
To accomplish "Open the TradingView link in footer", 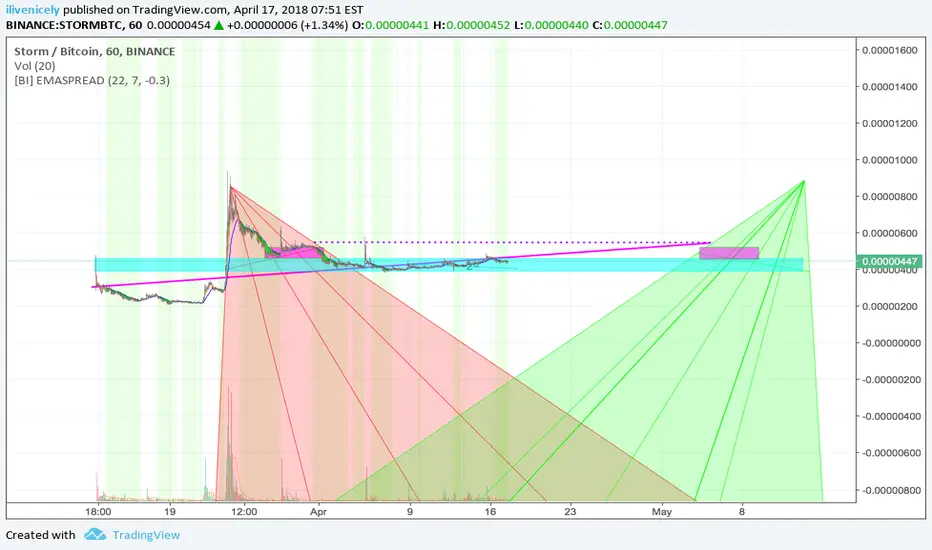I will pyautogui.click(x=146, y=535).
